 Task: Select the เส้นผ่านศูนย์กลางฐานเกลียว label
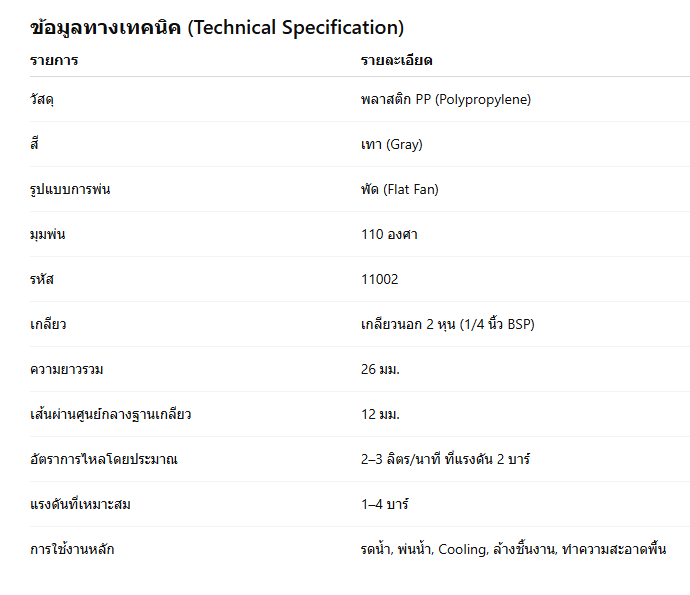tap(111, 415)
